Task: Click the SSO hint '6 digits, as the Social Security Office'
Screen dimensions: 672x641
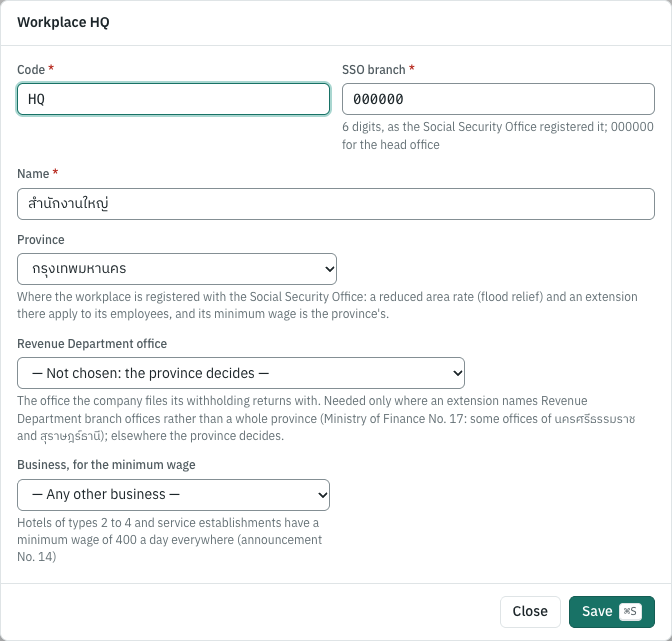Action: 498,136
